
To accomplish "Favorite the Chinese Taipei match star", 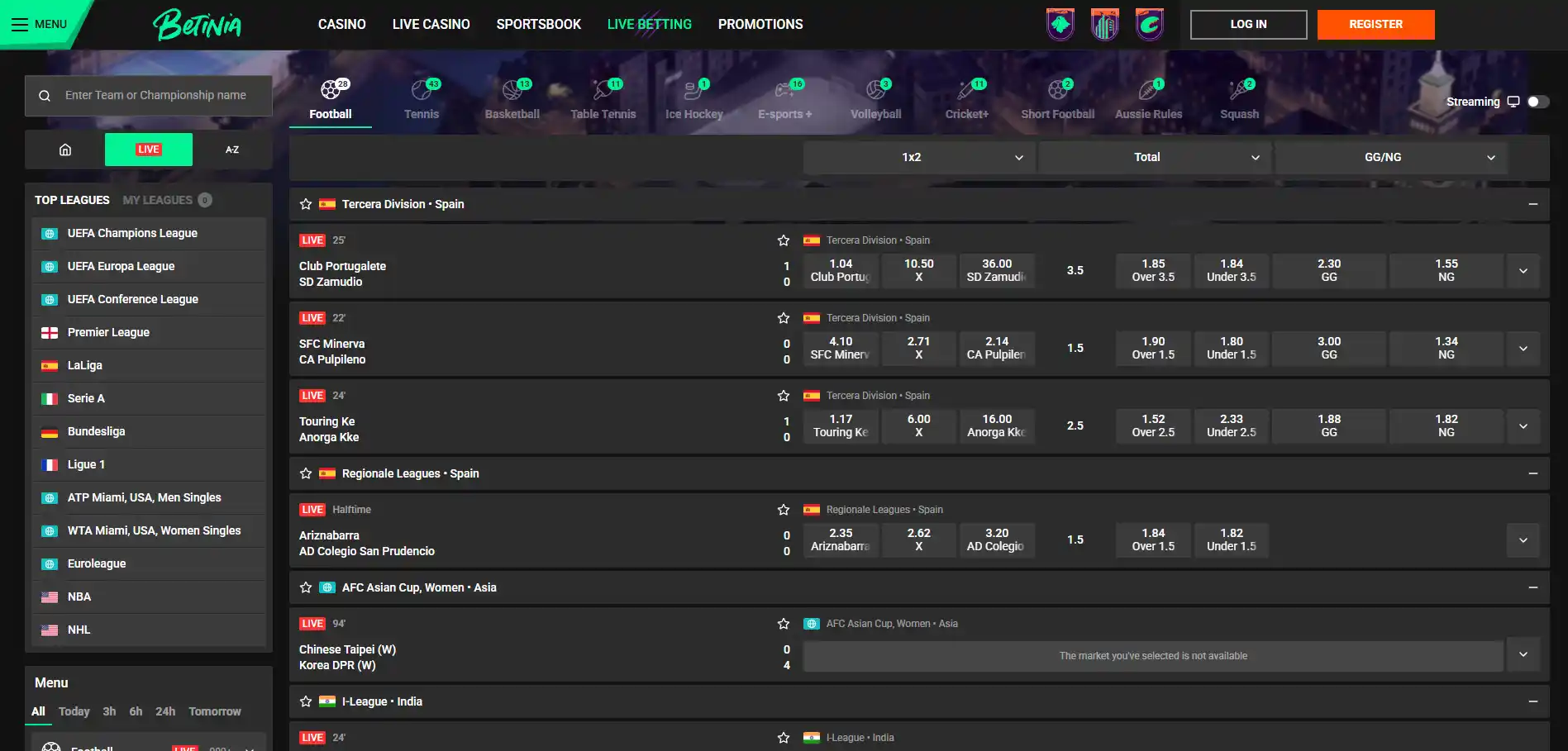I will point(784,624).
